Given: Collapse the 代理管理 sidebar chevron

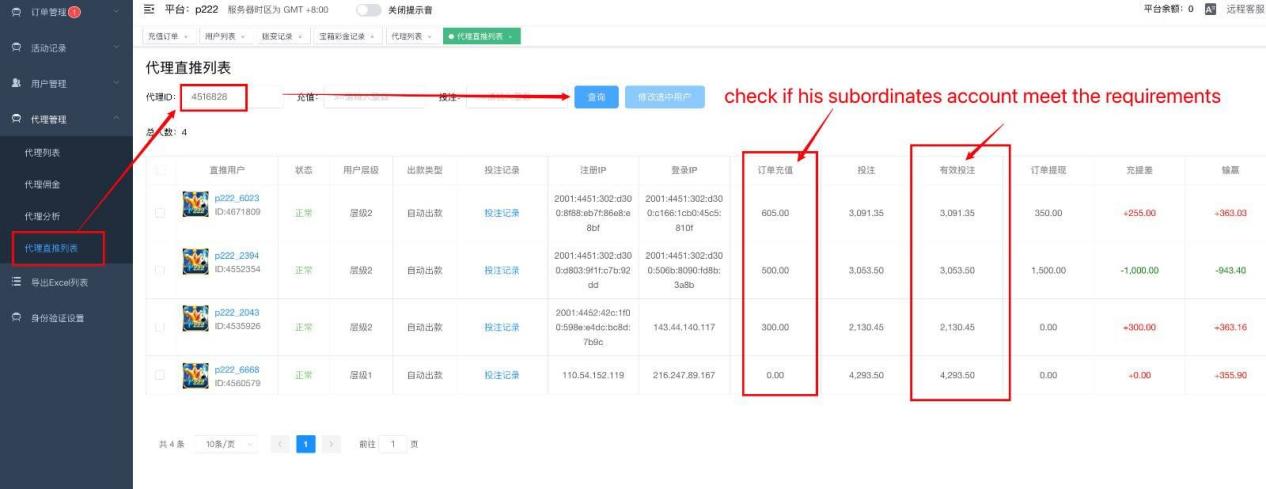Looking at the screenshot, I should pos(118,119).
